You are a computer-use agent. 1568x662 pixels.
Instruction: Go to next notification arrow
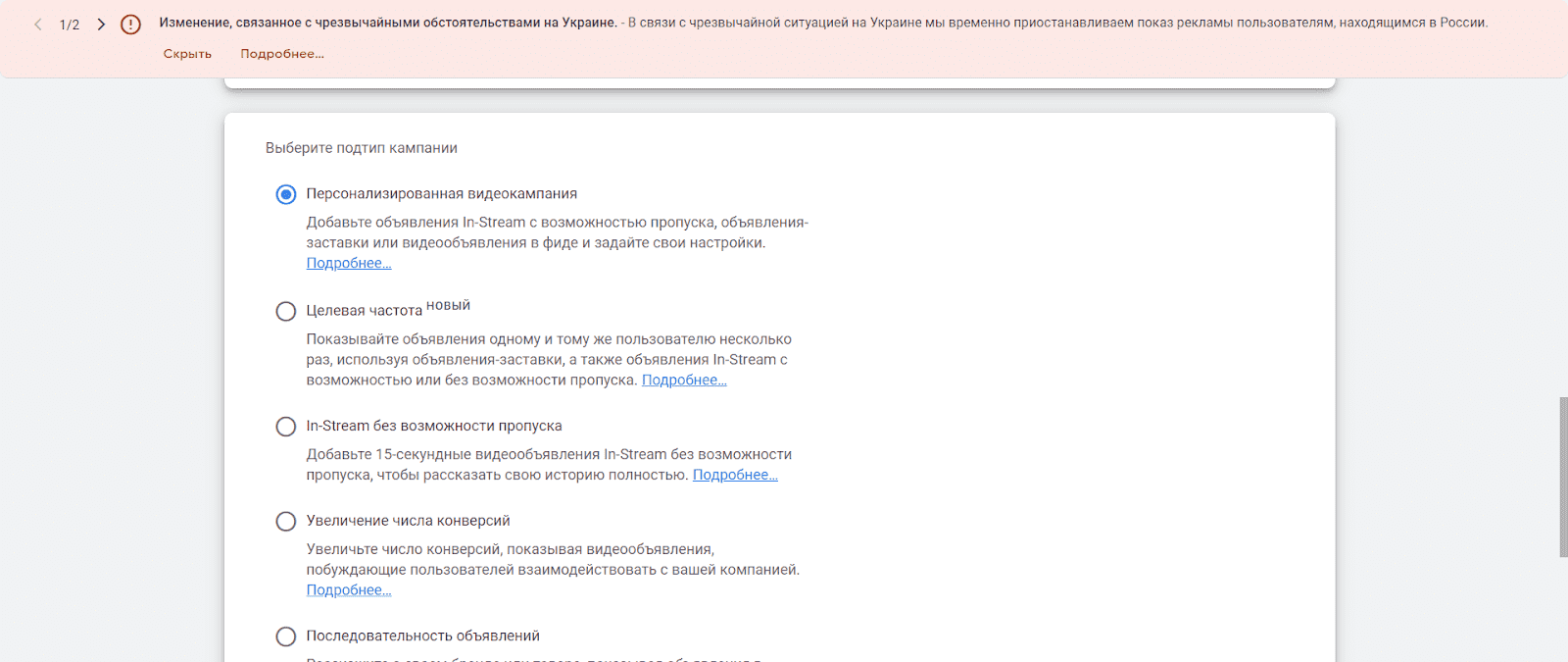coord(101,24)
